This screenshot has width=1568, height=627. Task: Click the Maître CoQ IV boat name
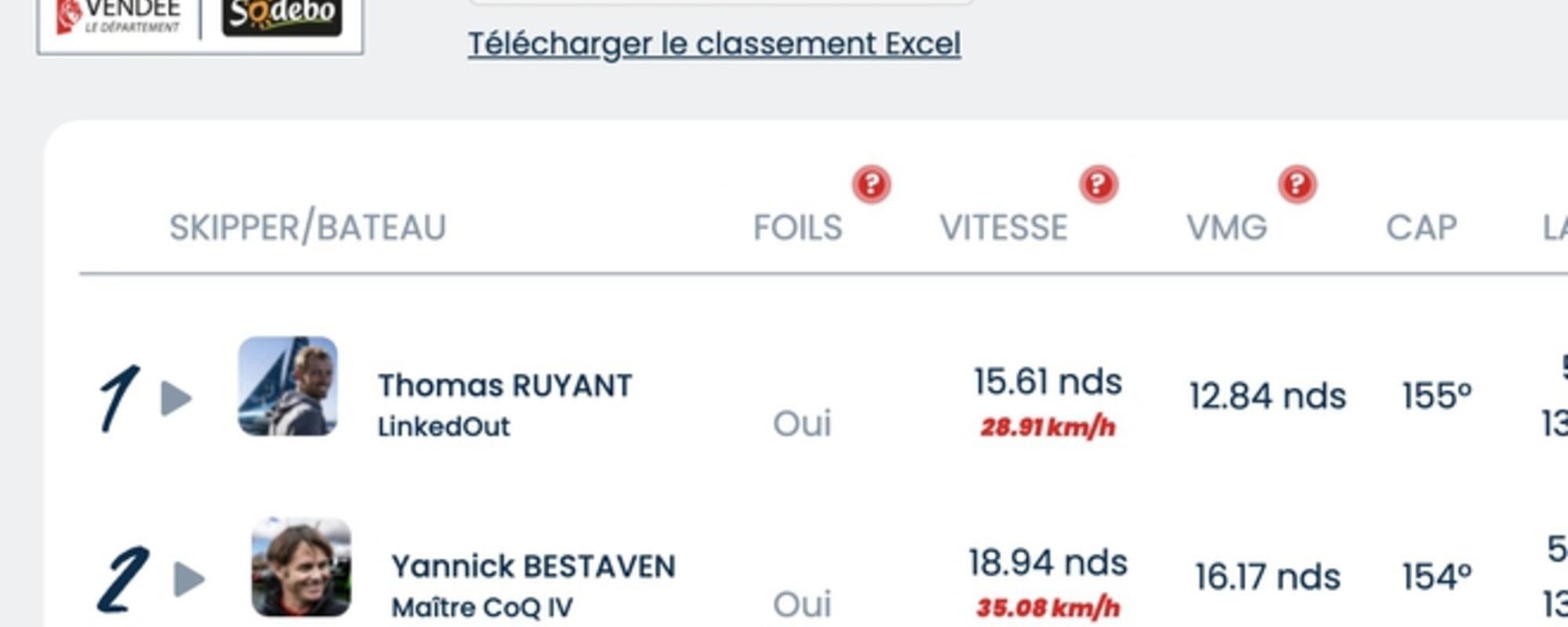pyautogui.click(x=482, y=608)
